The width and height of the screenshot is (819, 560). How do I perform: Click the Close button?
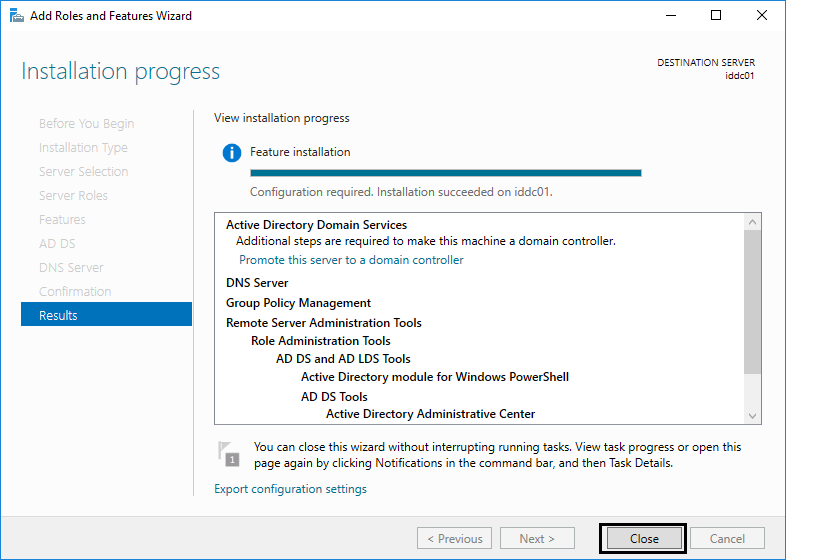(644, 539)
